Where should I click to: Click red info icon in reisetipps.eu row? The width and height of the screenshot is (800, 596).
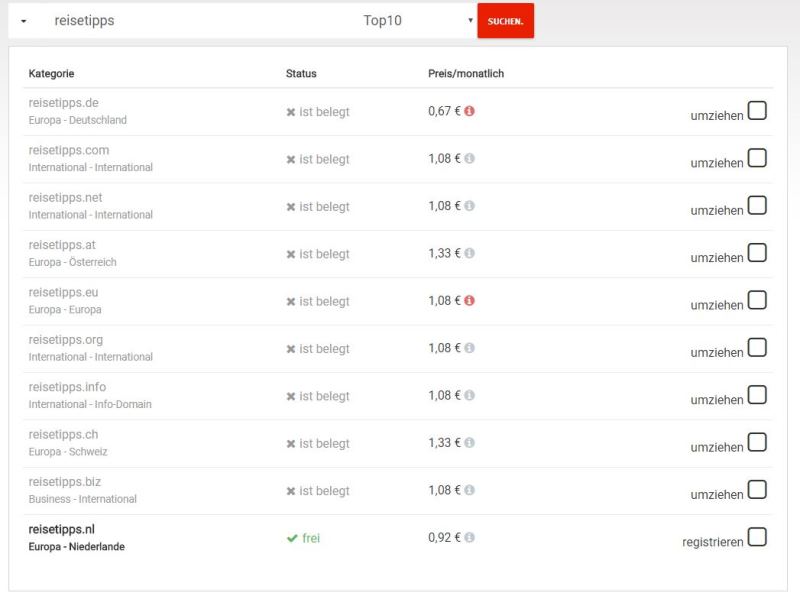[469, 301]
